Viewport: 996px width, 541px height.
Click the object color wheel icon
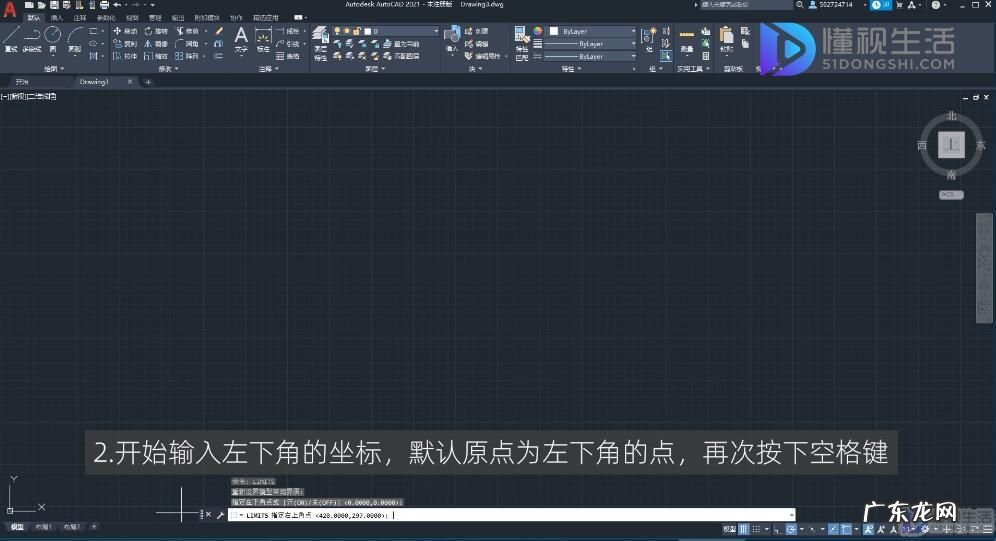537,30
